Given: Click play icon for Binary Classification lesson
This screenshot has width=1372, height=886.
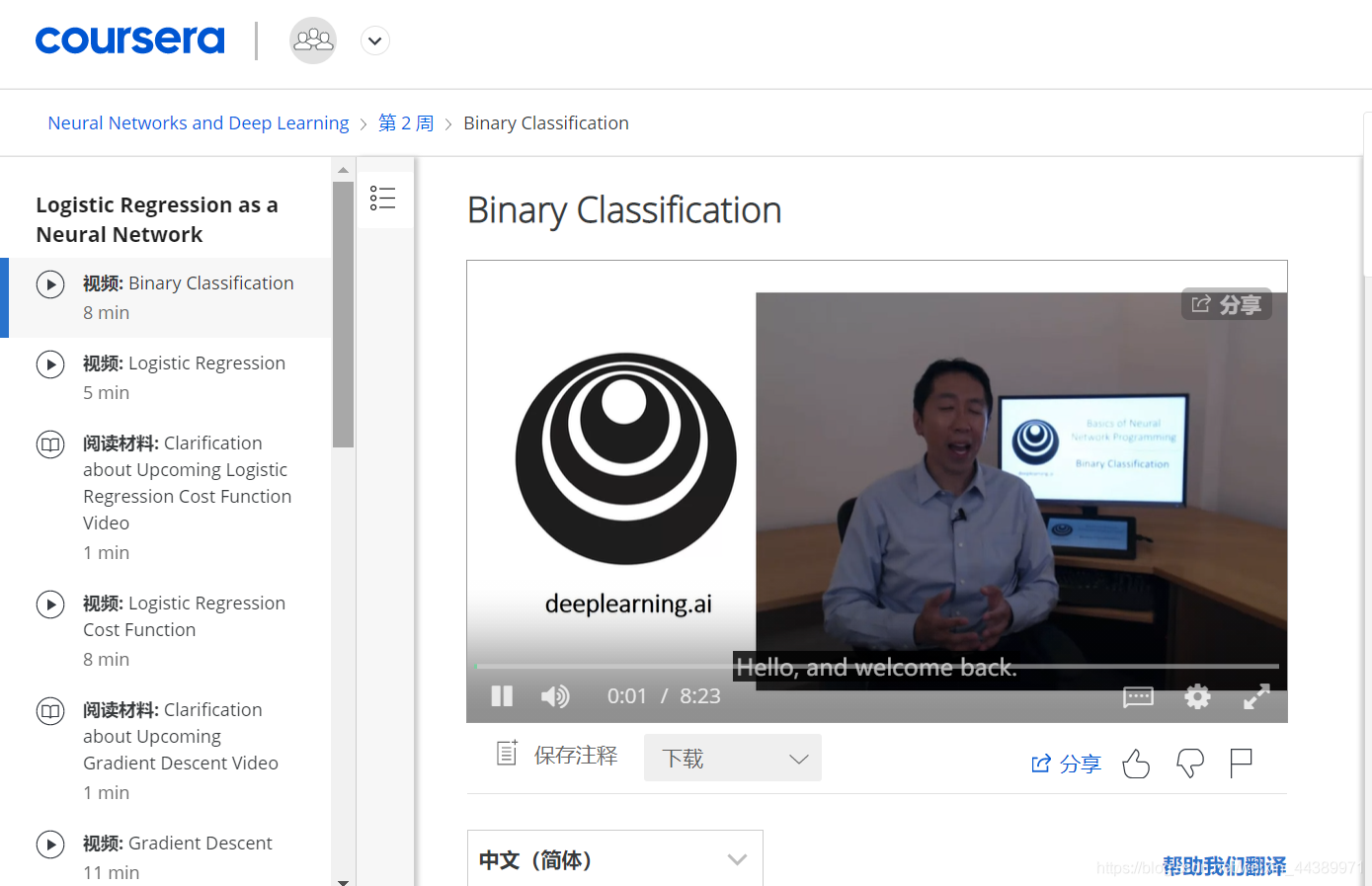Looking at the screenshot, I should (x=50, y=284).
